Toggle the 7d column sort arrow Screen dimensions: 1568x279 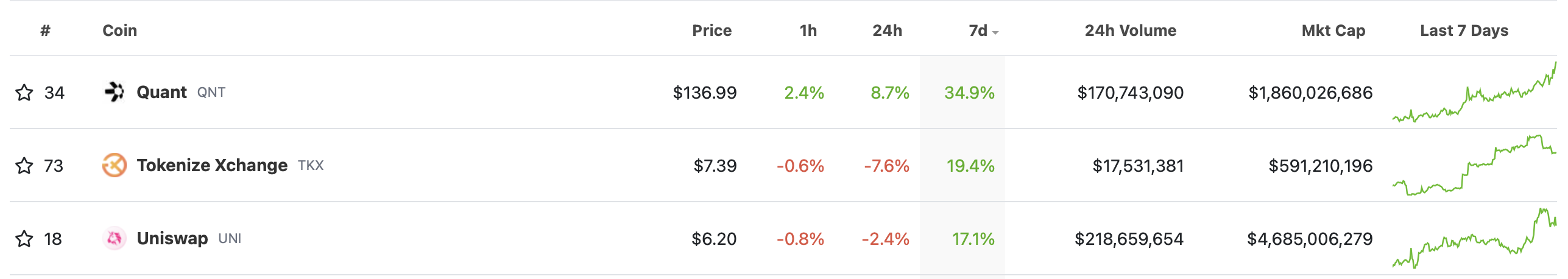[995, 32]
